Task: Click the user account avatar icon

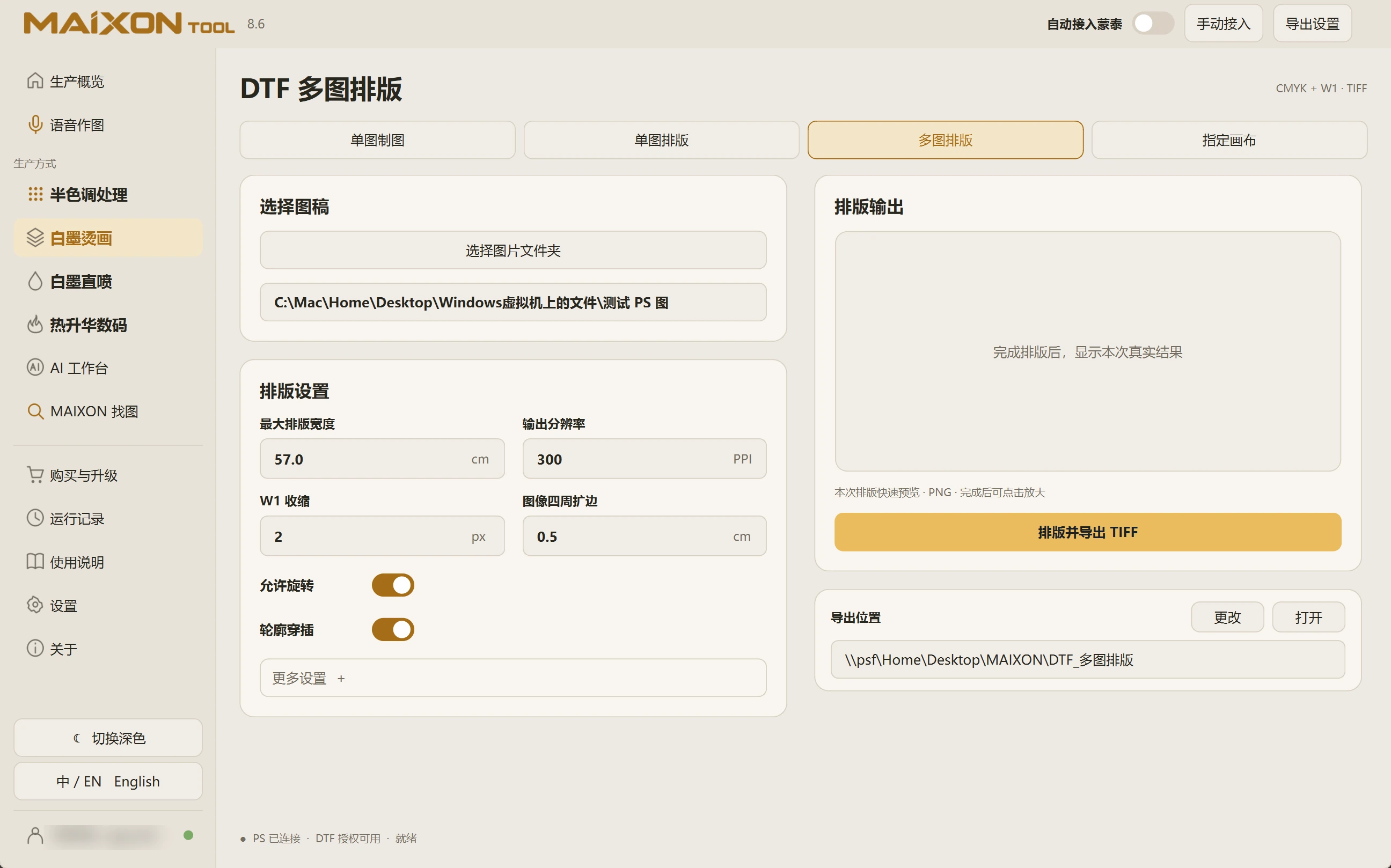Action: tap(35, 836)
